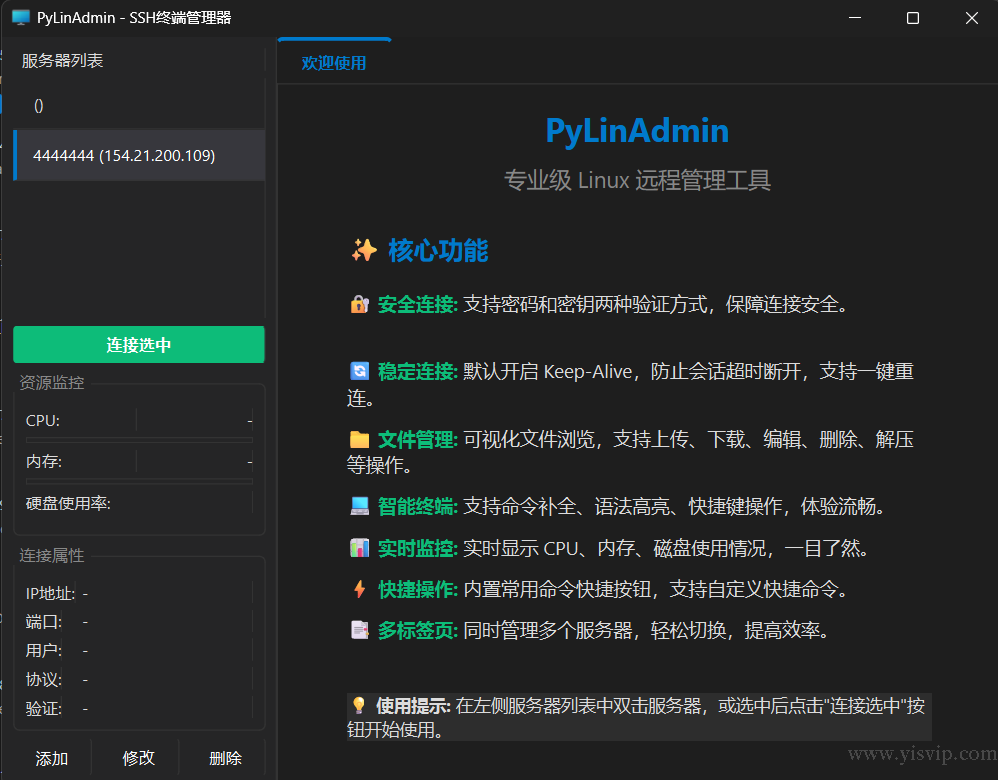Click the lightbulb icon beside 使用提示
Image resolution: width=998 pixels, height=780 pixels.
point(359,706)
